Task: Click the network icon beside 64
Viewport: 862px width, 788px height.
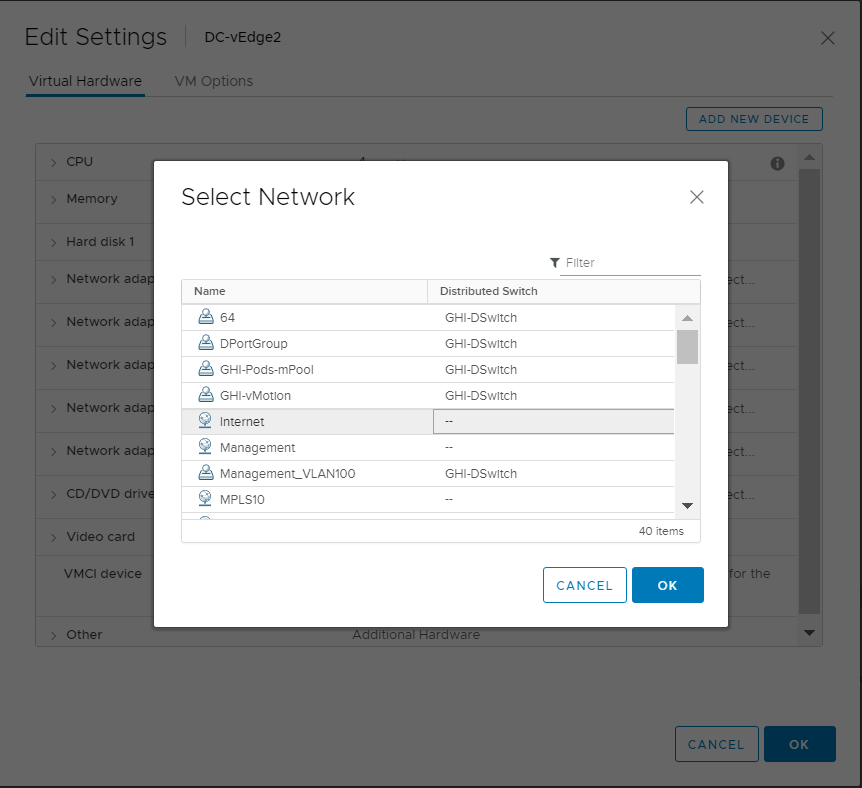Action: [x=206, y=317]
